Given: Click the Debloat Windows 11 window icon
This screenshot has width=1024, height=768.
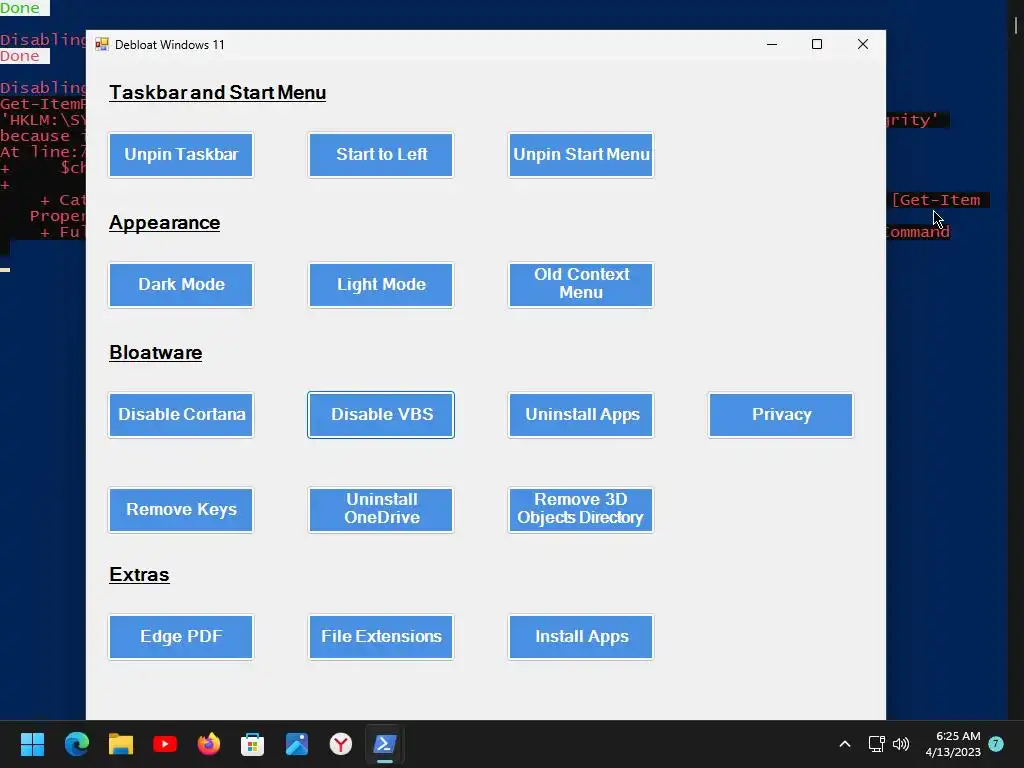Looking at the screenshot, I should [x=102, y=44].
